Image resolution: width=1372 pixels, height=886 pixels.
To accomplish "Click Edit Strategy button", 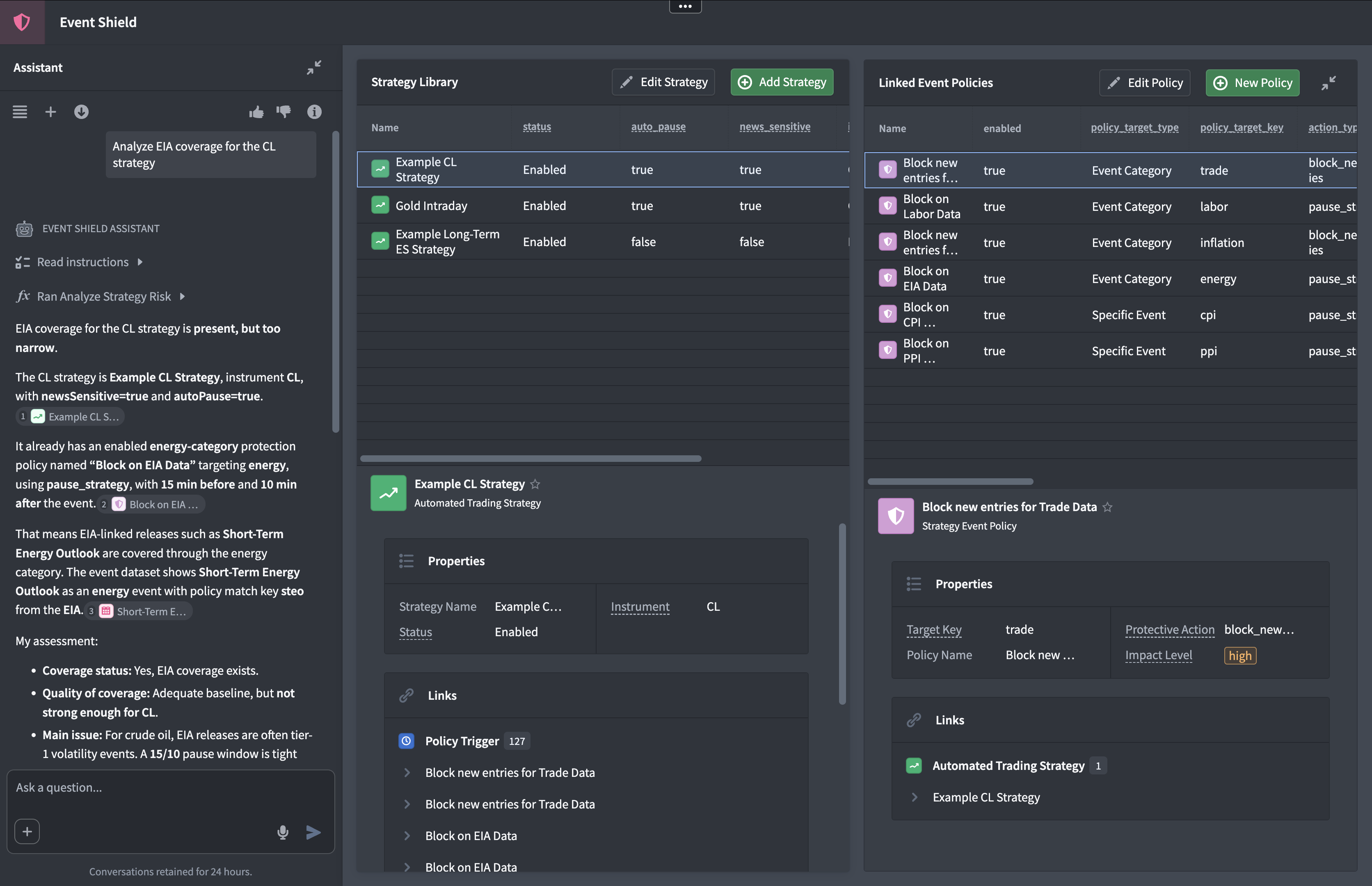I will [663, 82].
